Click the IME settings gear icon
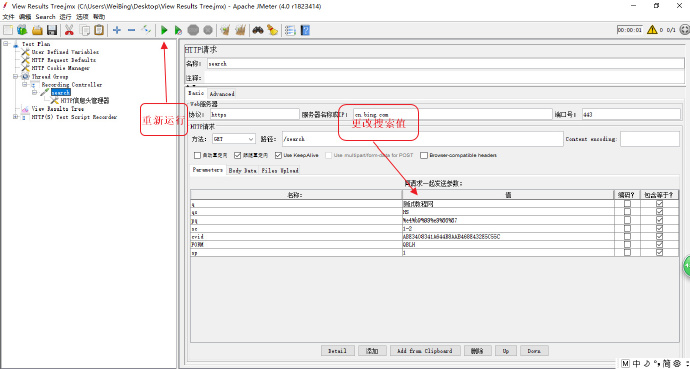 (x=677, y=364)
